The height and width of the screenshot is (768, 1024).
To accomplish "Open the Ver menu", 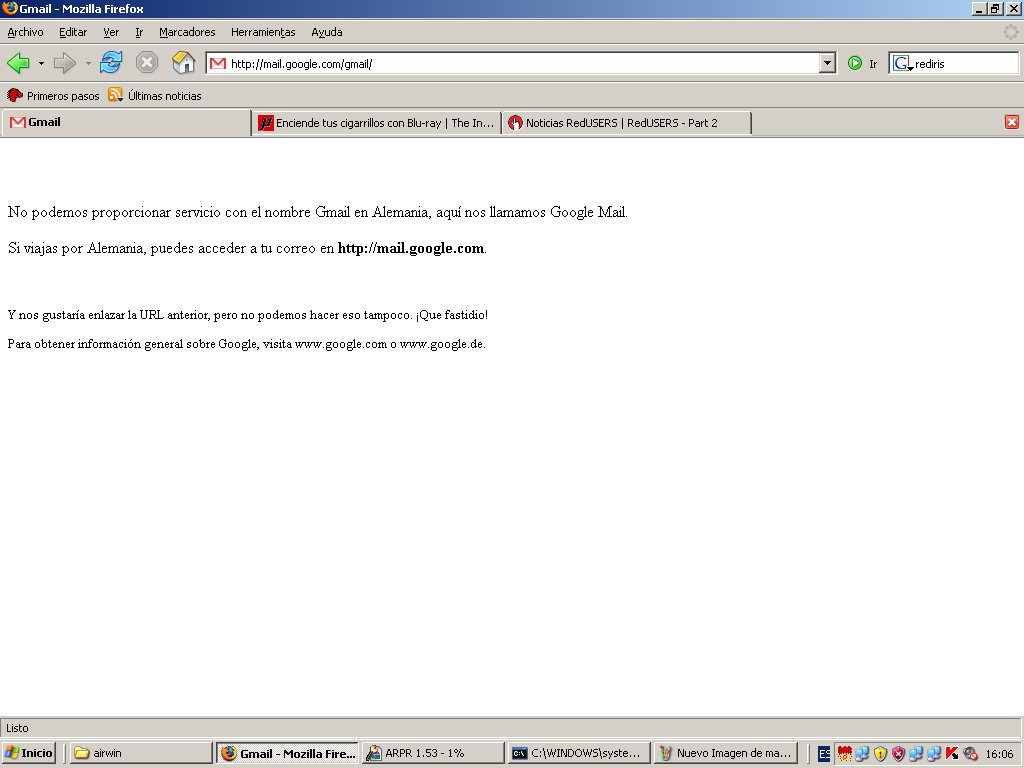I will coord(111,32).
